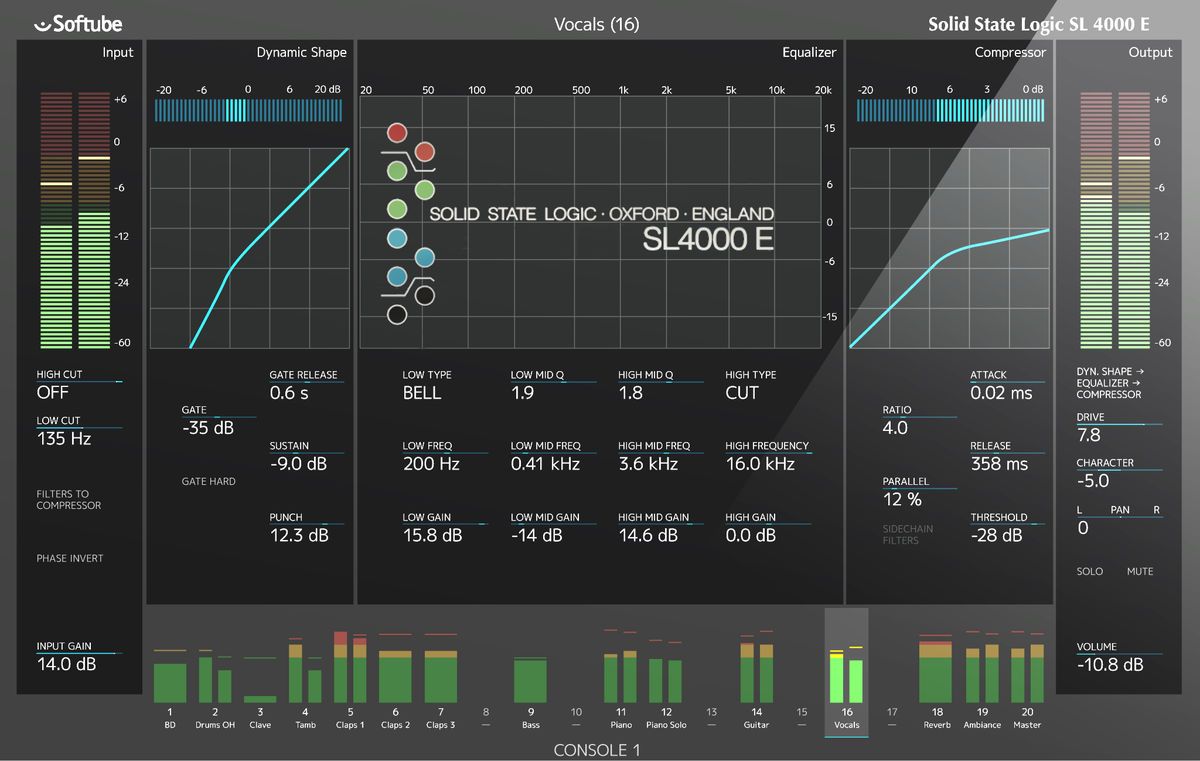Toggle Filters to Compressor
The height and width of the screenshot is (761, 1200).
click(x=69, y=499)
